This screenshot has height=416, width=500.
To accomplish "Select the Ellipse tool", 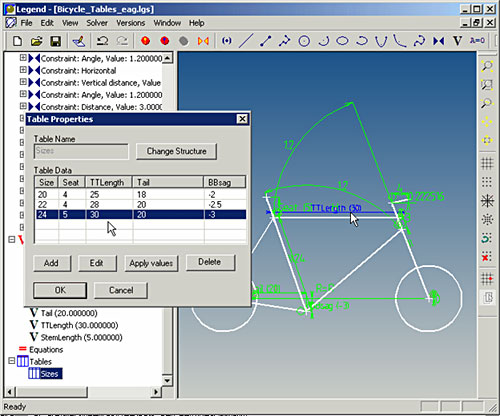I will (342, 41).
